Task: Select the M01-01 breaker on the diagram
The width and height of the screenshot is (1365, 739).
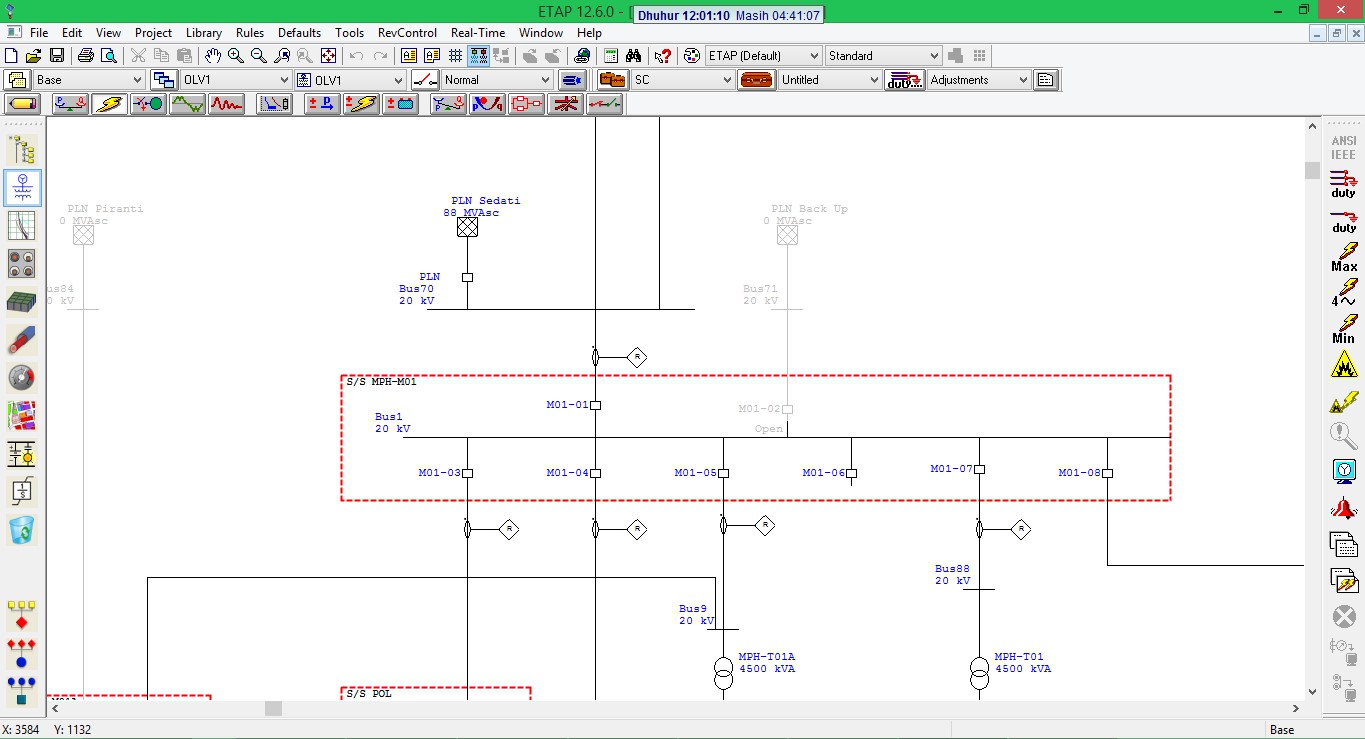Action: coord(595,405)
